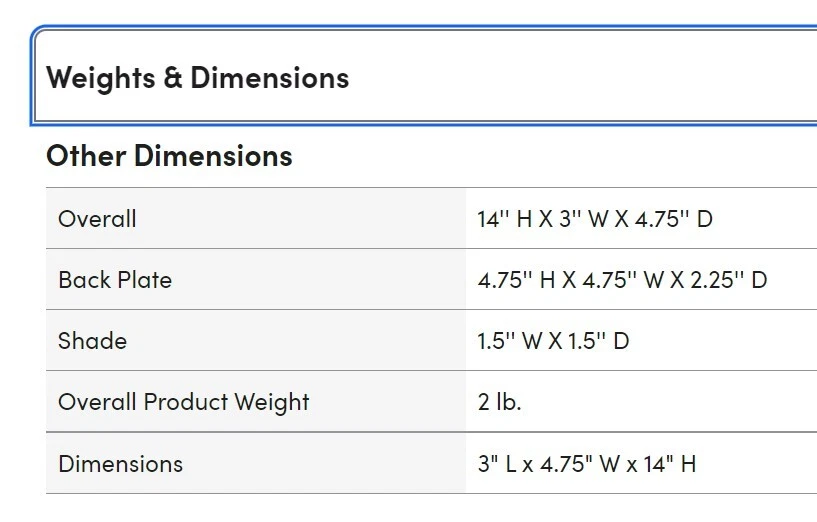Select the "Dimensions" label in the last row
The width and height of the screenshot is (817, 522).
pos(120,464)
